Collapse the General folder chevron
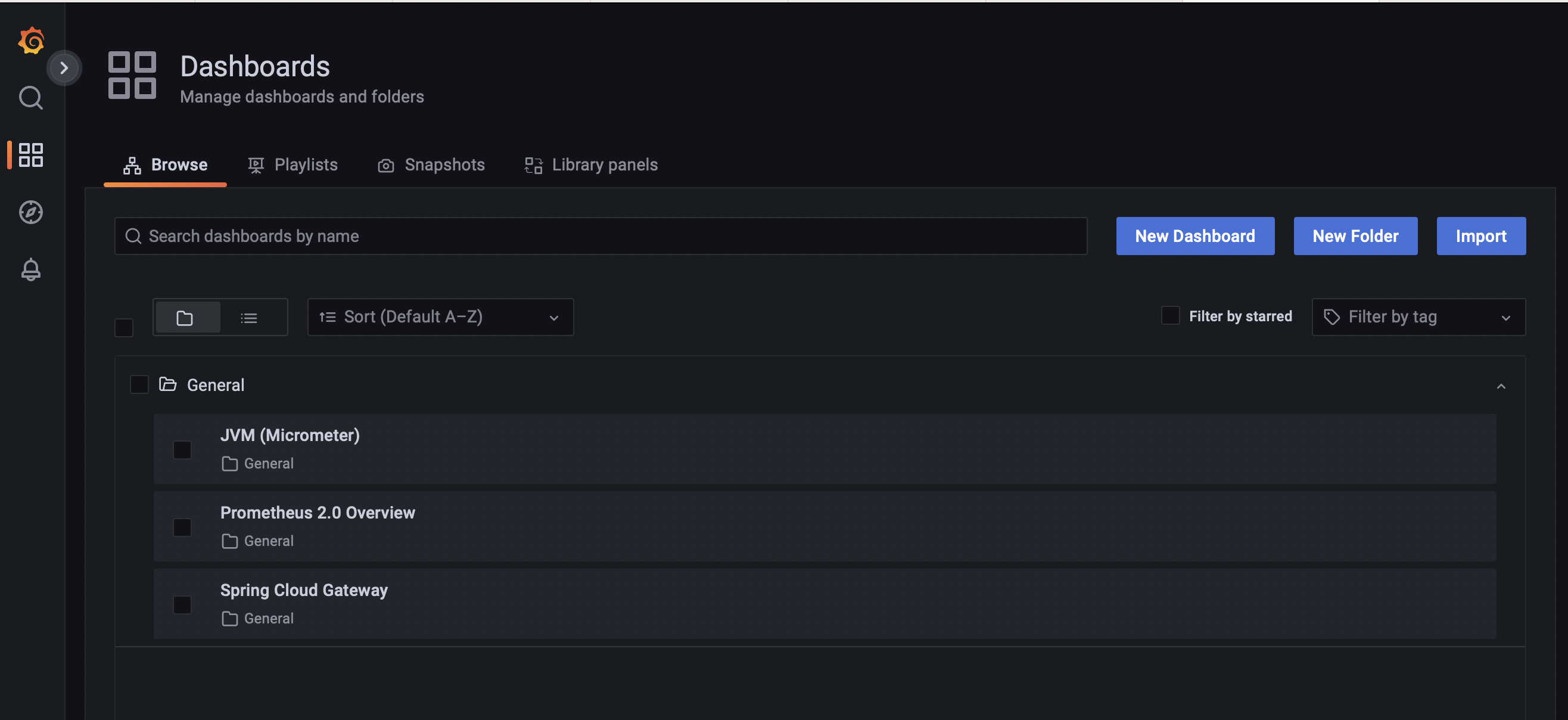This screenshot has width=1568, height=720. pyautogui.click(x=1501, y=386)
